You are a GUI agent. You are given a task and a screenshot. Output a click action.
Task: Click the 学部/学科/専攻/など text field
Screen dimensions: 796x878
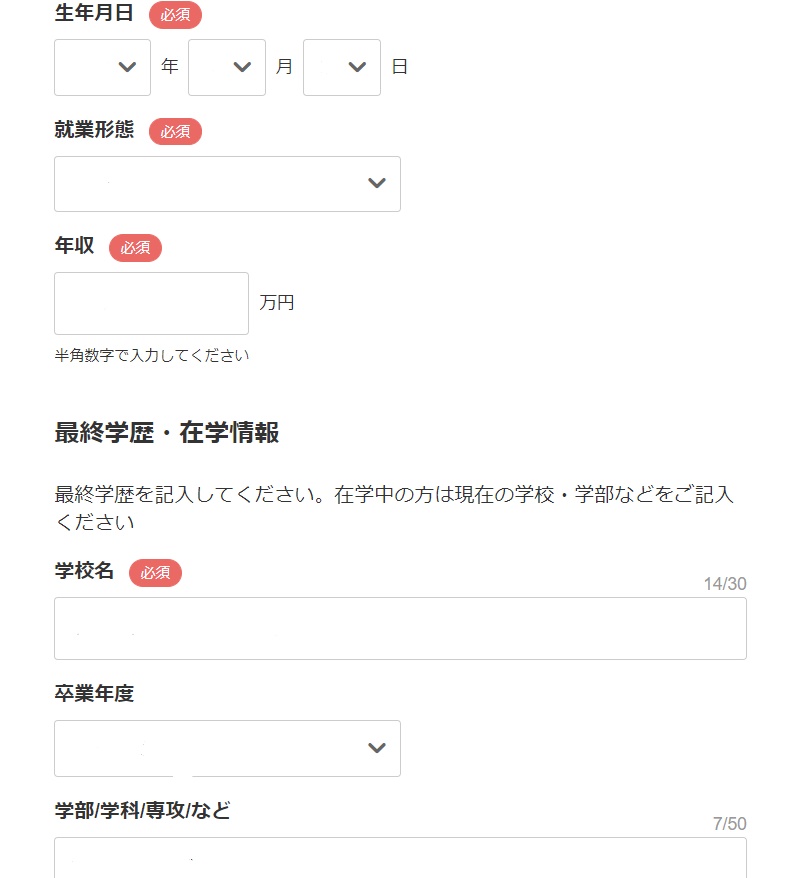click(x=400, y=858)
